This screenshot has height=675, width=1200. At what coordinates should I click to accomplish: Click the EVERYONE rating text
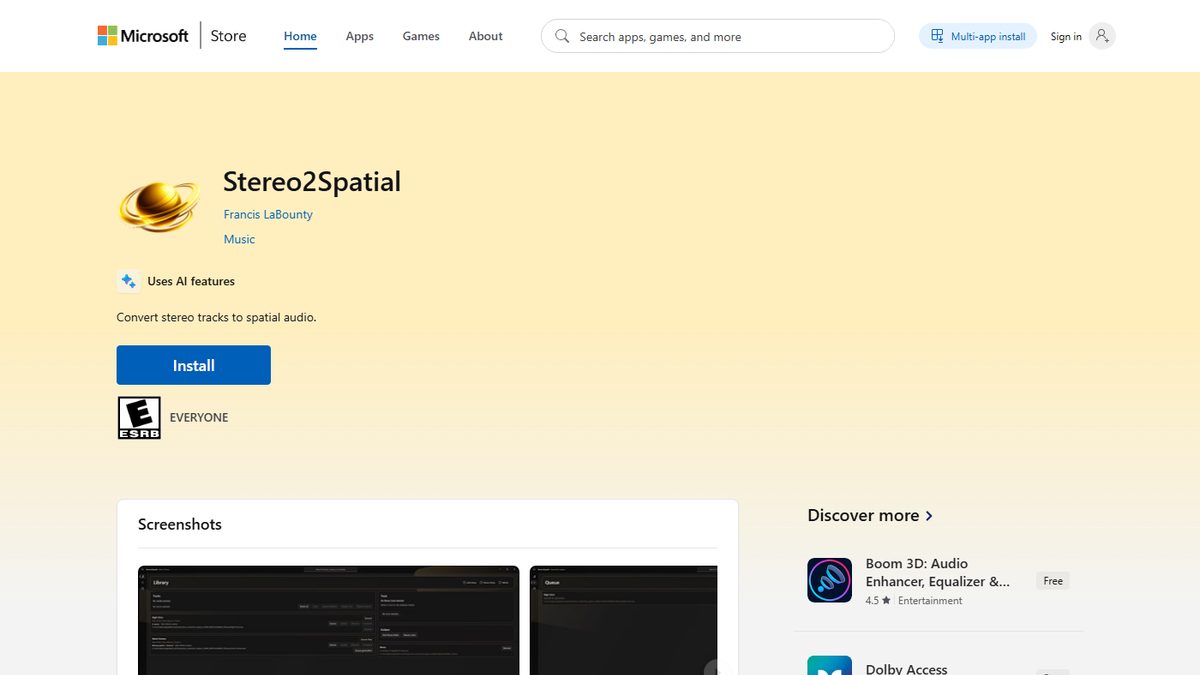click(199, 417)
